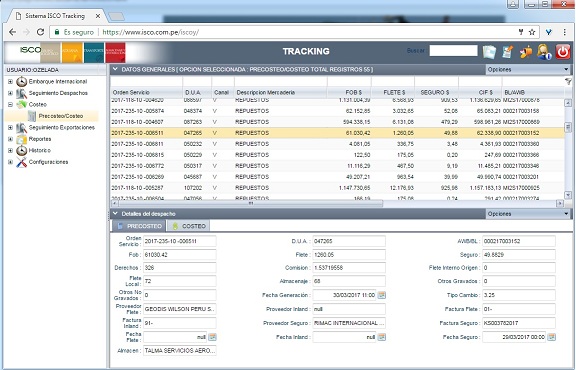
Task: Sort by the CIF $ column header
Action: [480, 93]
